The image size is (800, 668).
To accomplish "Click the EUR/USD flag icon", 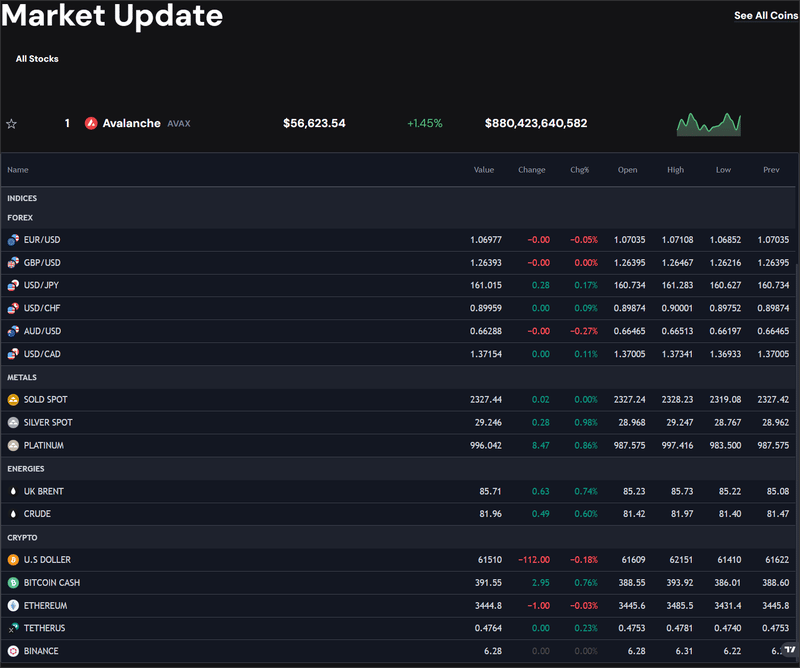I will click(x=13, y=240).
